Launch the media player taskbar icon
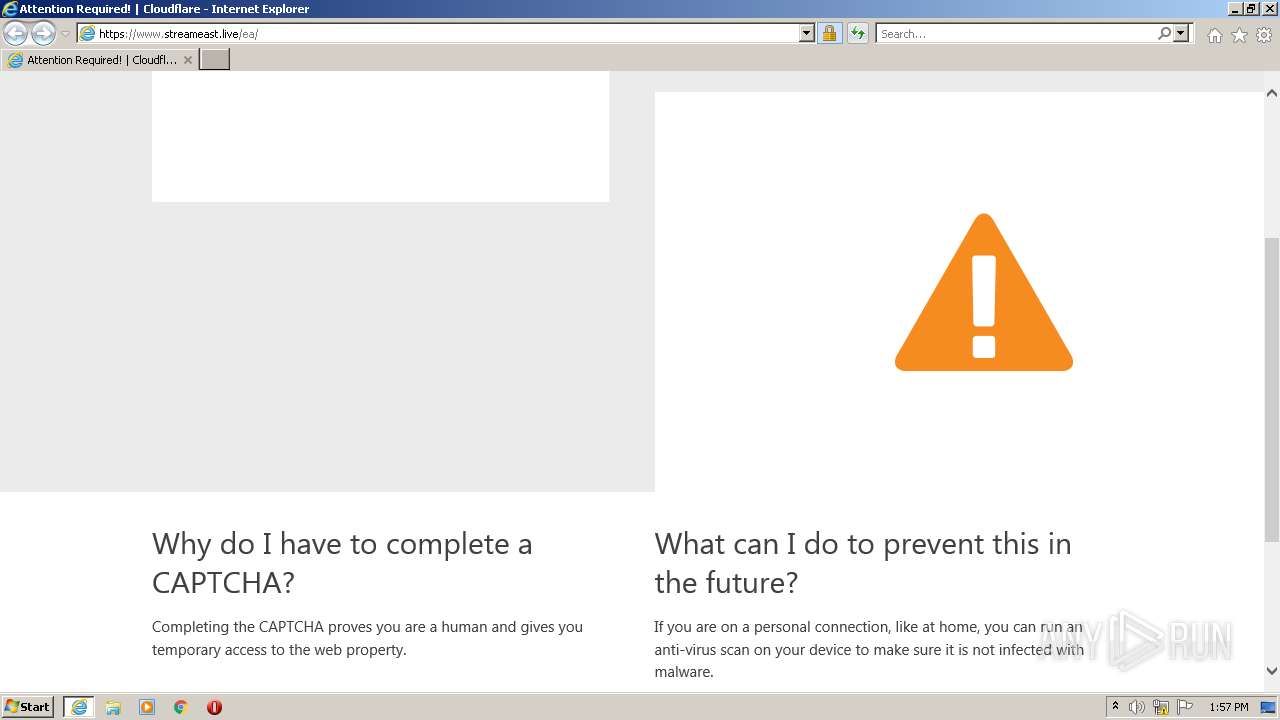1280x720 pixels. [x=147, y=707]
